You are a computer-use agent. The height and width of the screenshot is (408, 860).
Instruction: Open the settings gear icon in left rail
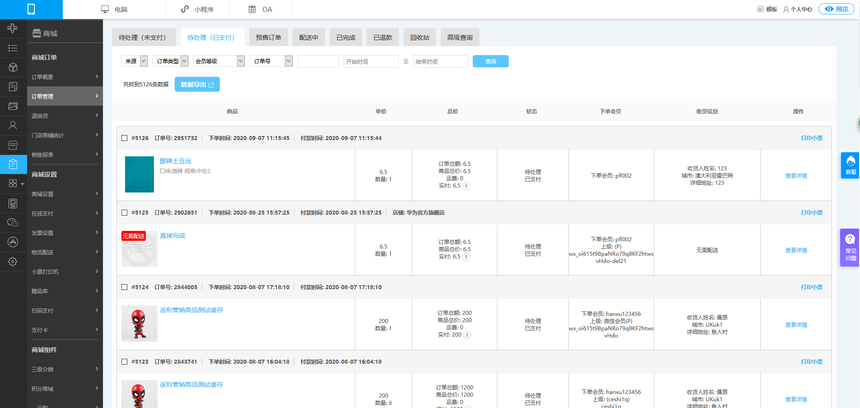pos(13,261)
